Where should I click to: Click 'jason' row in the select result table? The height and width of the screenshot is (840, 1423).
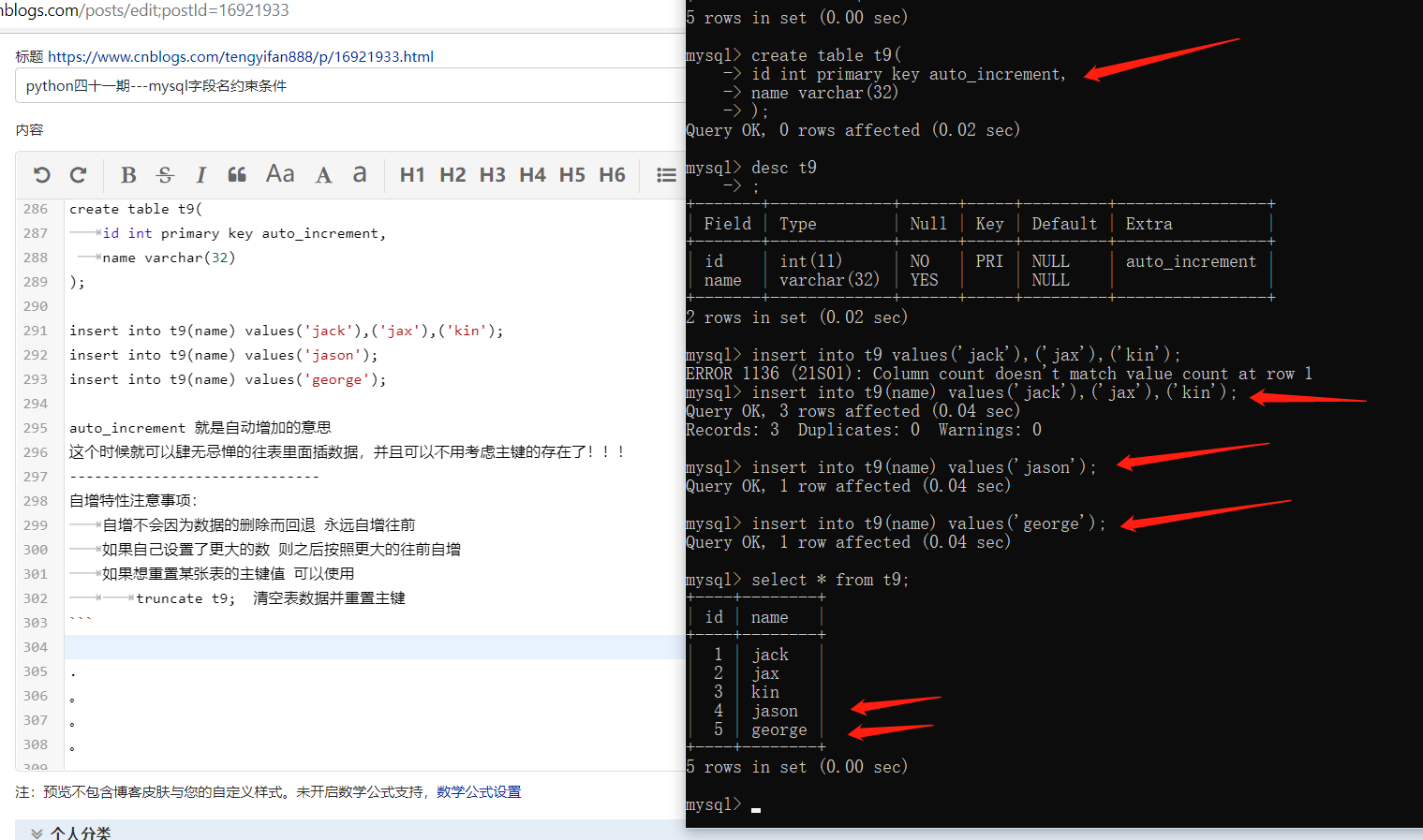(x=775, y=711)
